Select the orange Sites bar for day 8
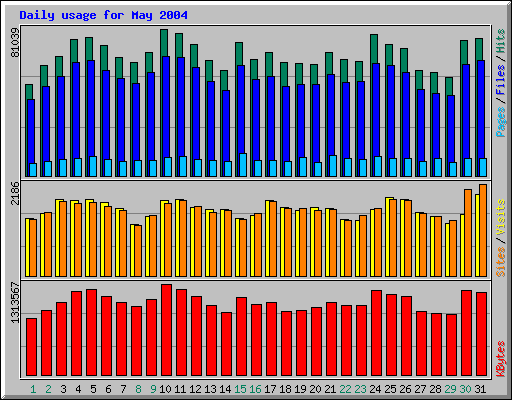The width and height of the screenshot is (512, 400). 138,251
